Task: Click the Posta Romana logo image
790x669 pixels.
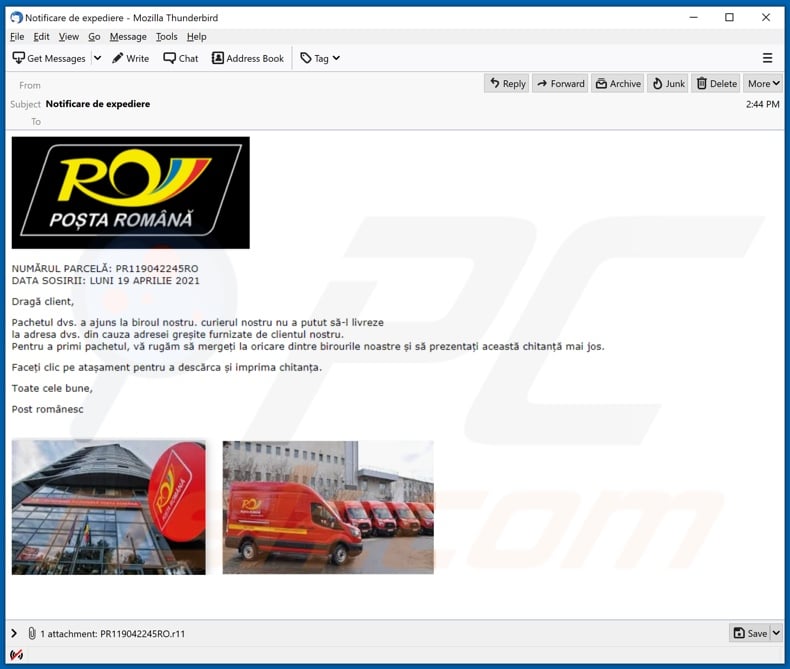Action: click(130, 192)
